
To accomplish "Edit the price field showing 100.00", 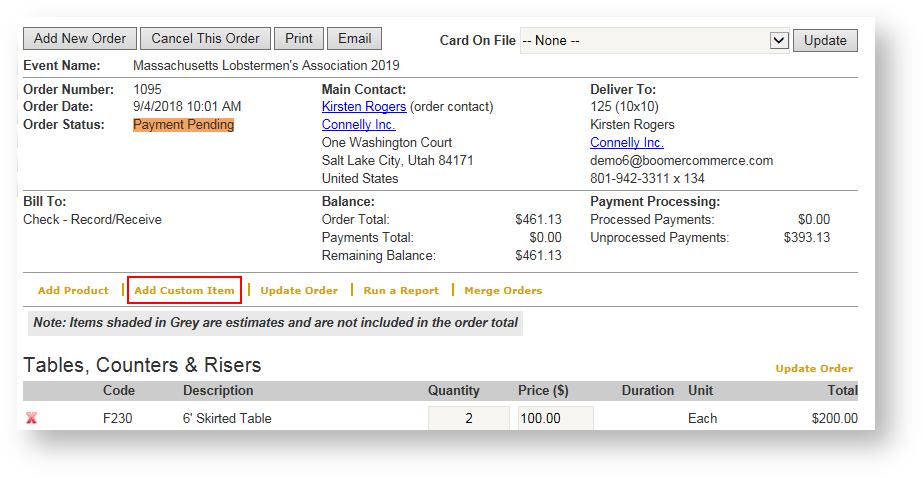I will pyautogui.click(x=554, y=418).
